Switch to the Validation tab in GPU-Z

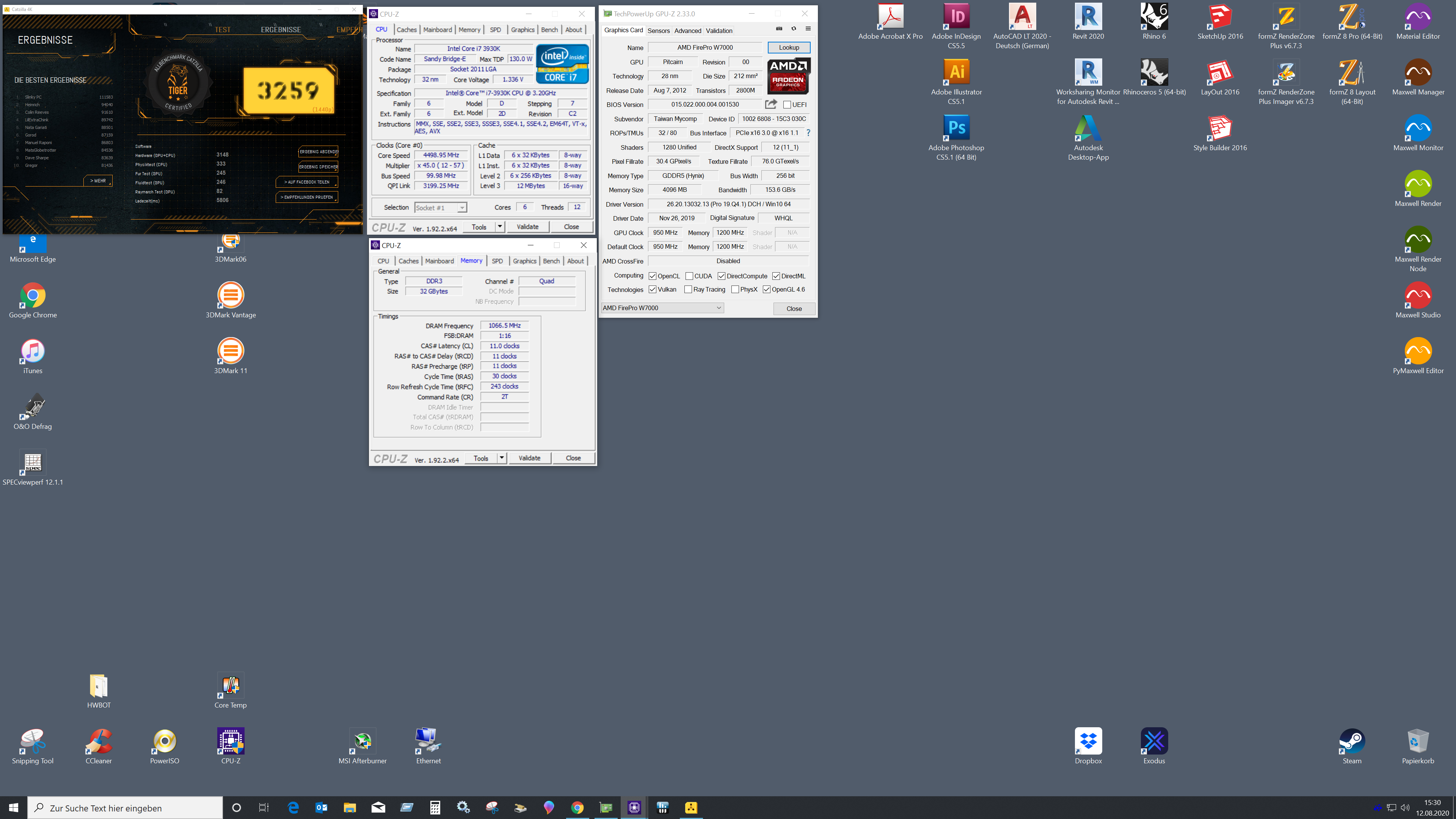(x=719, y=30)
